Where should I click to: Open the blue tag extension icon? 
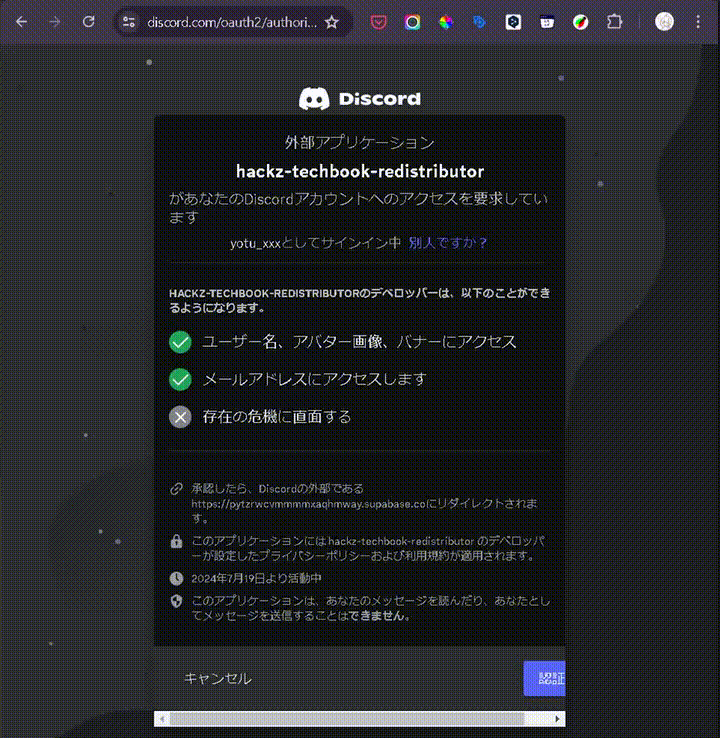tap(480, 22)
